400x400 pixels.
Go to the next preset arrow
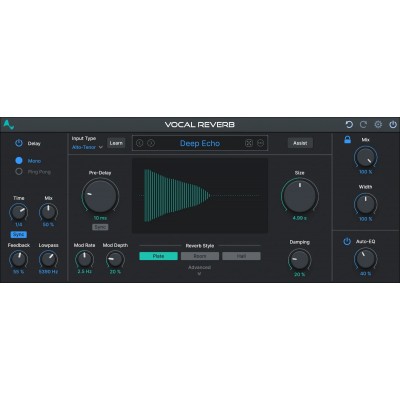coord(151,143)
